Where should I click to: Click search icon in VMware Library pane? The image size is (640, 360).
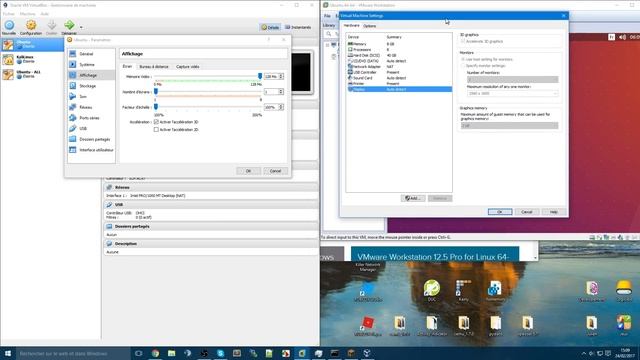329,34
